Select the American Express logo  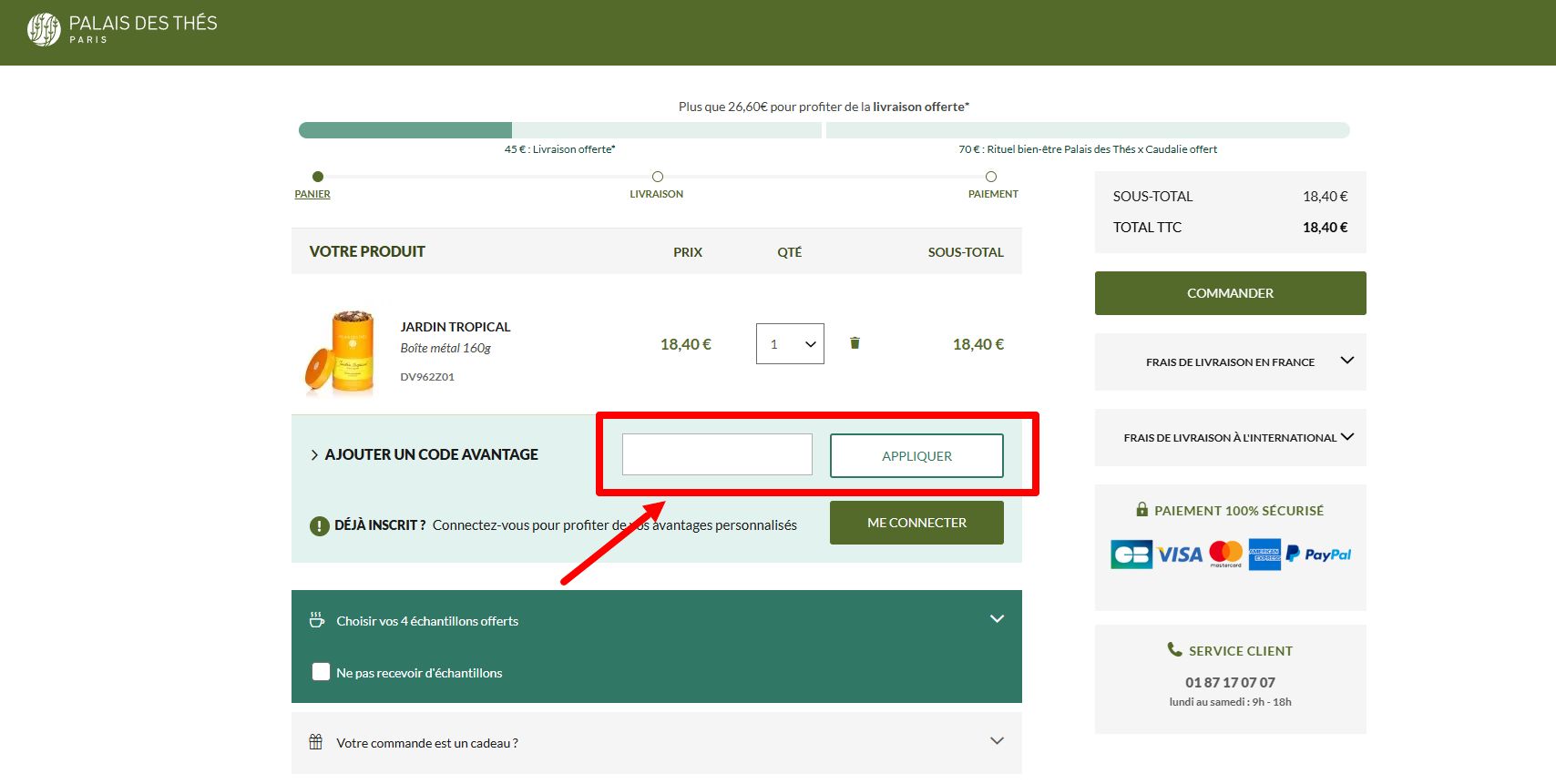coord(1264,555)
